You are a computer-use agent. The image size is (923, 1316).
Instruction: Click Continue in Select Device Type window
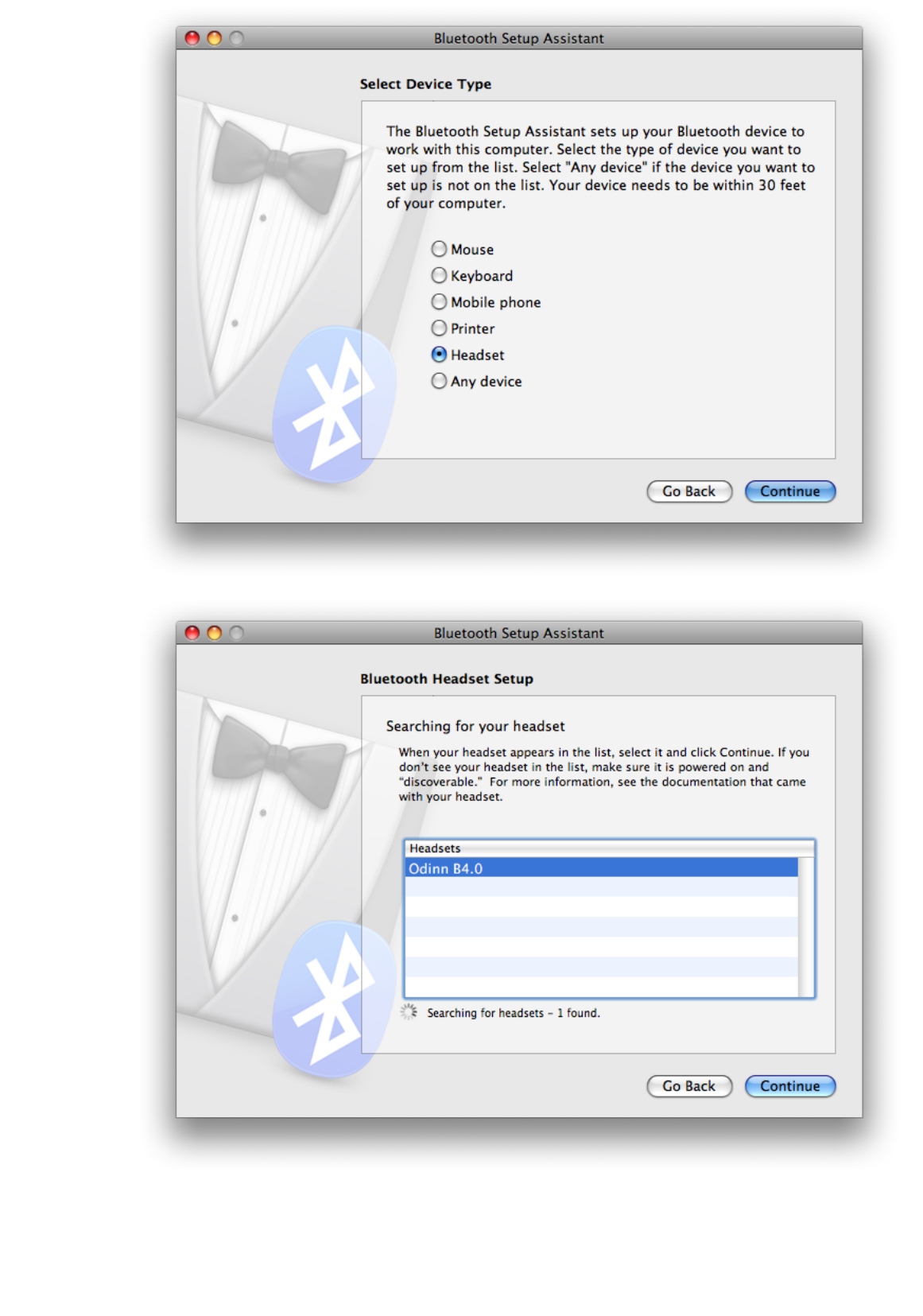[789, 491]
